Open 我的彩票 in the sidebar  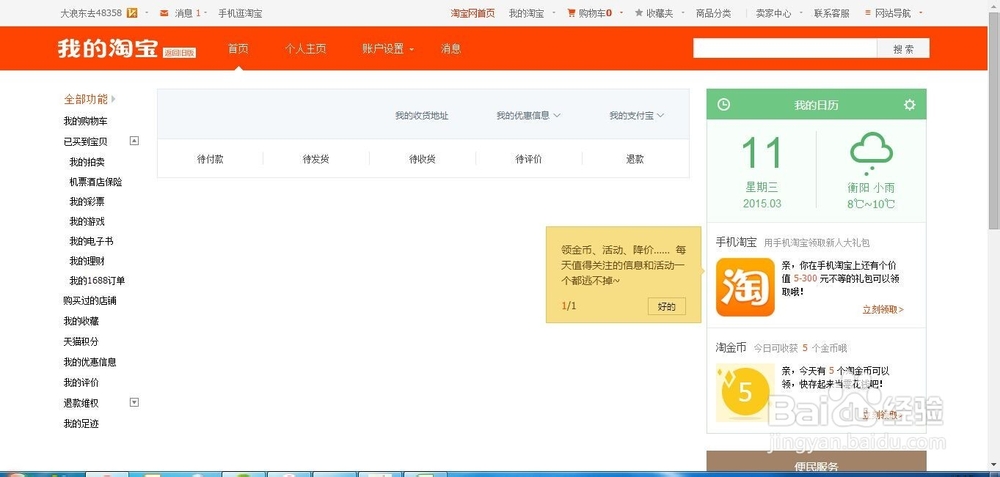pyautogui.click(x=87, y=202)
